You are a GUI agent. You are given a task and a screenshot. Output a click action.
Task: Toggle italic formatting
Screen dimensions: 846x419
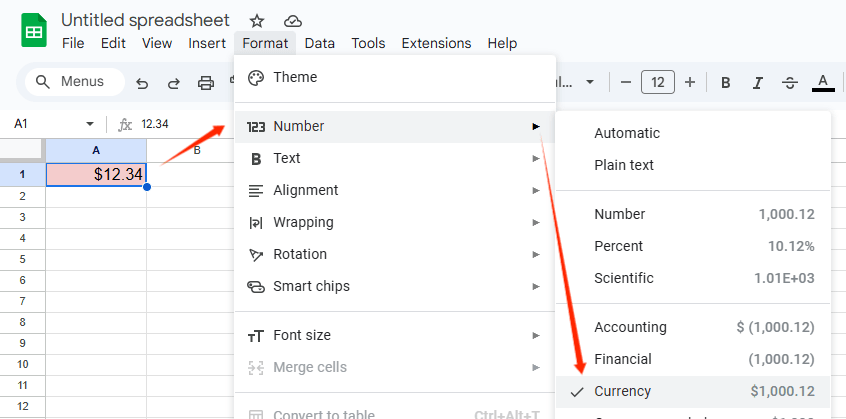click(x=758, y=82)
